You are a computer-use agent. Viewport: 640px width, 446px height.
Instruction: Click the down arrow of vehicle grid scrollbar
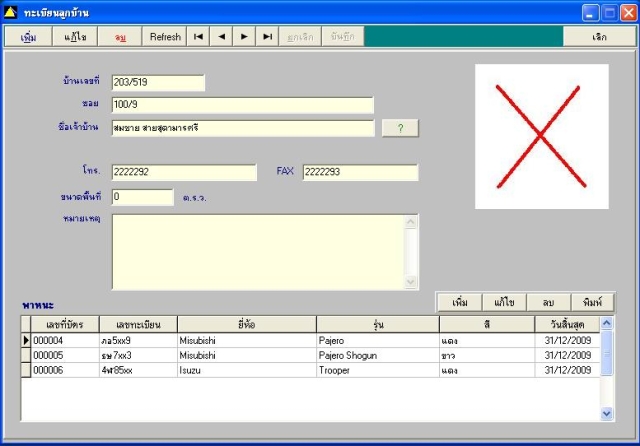pos(607,414)
